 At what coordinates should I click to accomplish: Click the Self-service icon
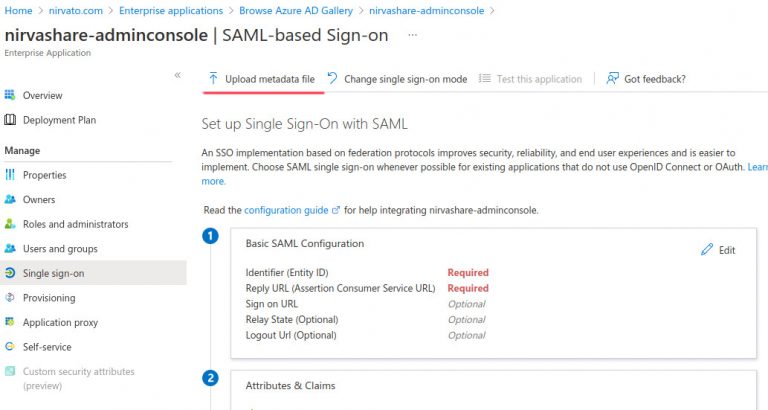click(x=10, y=347)
